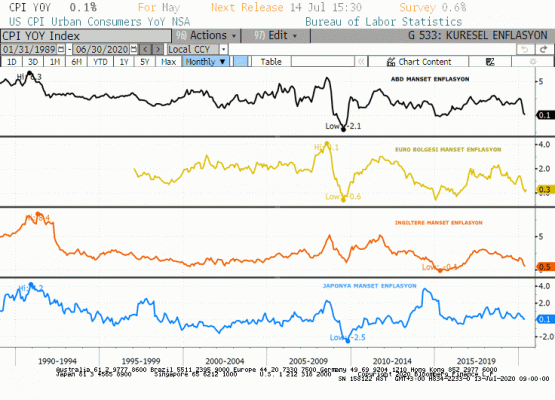Image resolution: width=555 pixels, height=400 pixels.
Task: Click the Japan low -2.5 marker point
Action: pos(347,341)
